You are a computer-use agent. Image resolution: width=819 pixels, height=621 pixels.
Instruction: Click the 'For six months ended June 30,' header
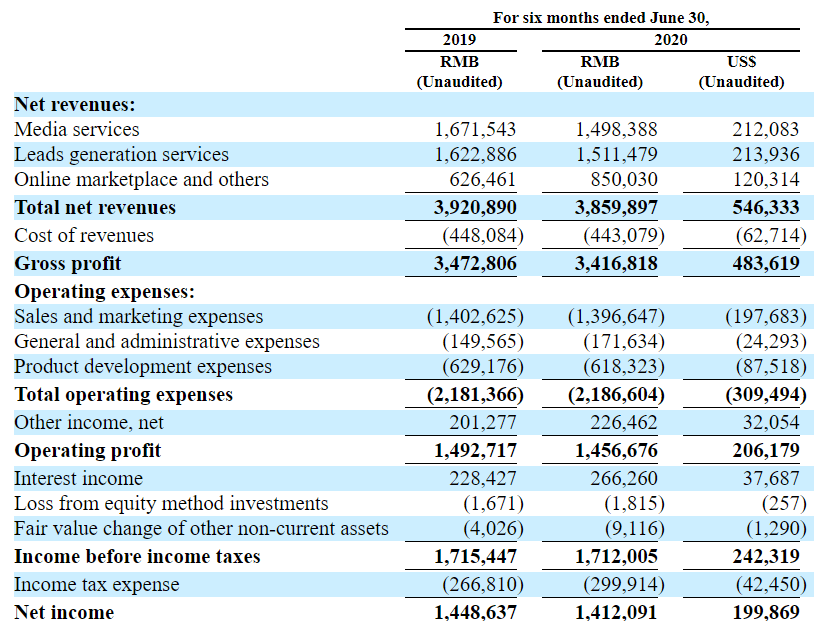click(x=601, y=18)
